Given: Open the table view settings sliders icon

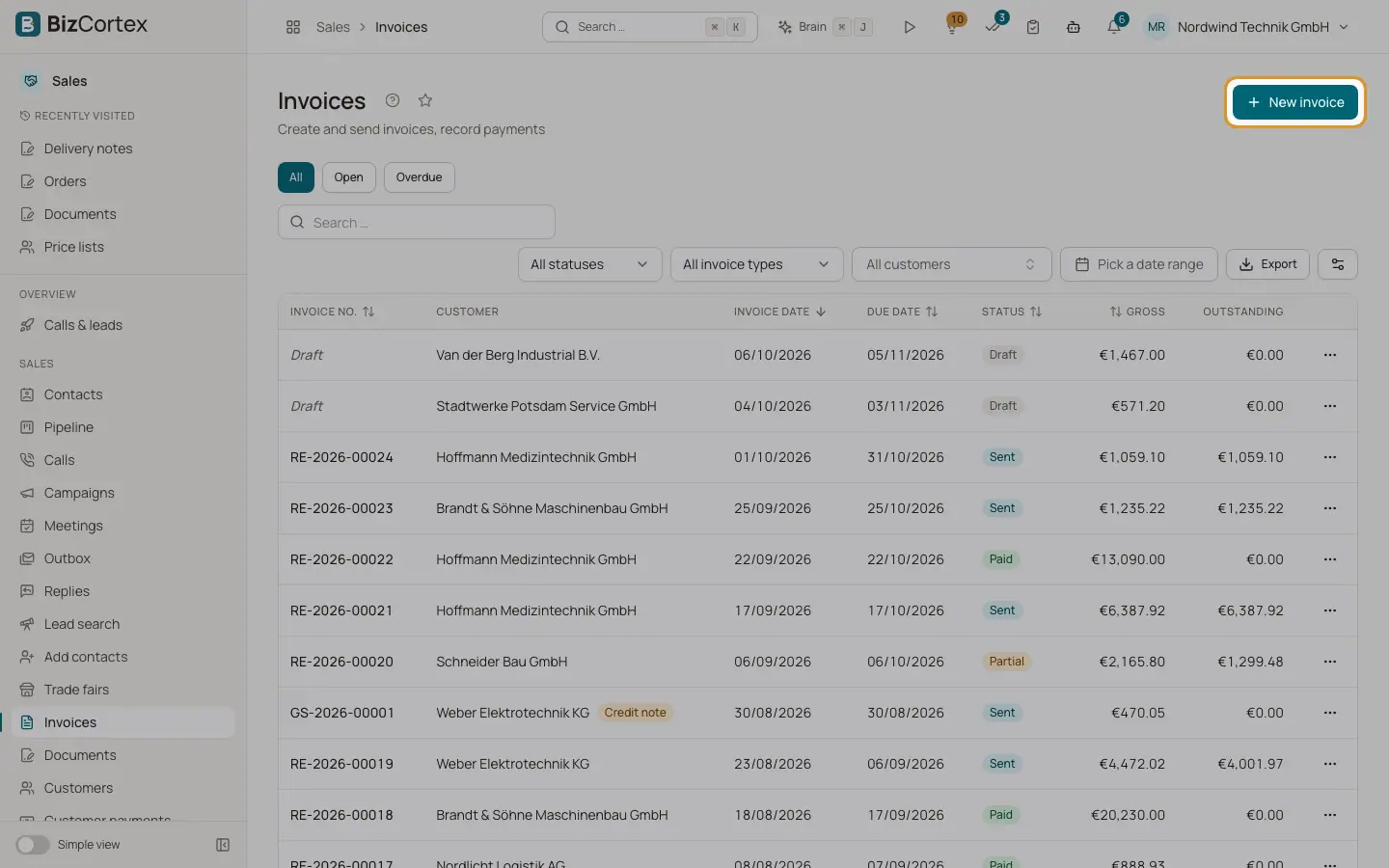Looking at the screenshot, I should [x=1338, y=264].
